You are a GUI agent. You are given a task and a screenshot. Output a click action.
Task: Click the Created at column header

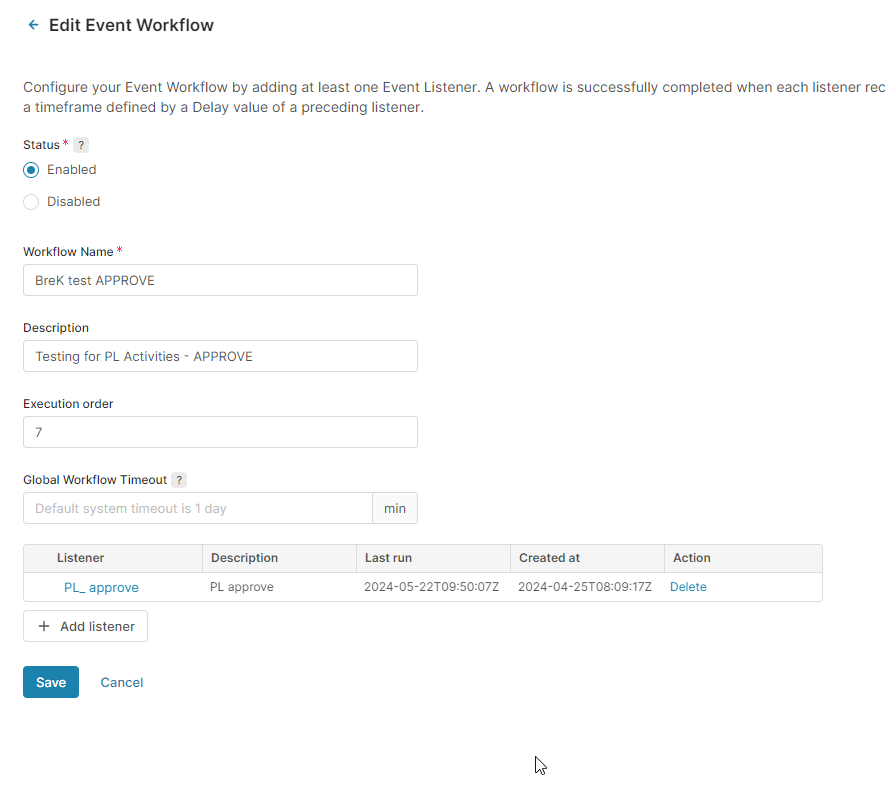tap(549, 558)
